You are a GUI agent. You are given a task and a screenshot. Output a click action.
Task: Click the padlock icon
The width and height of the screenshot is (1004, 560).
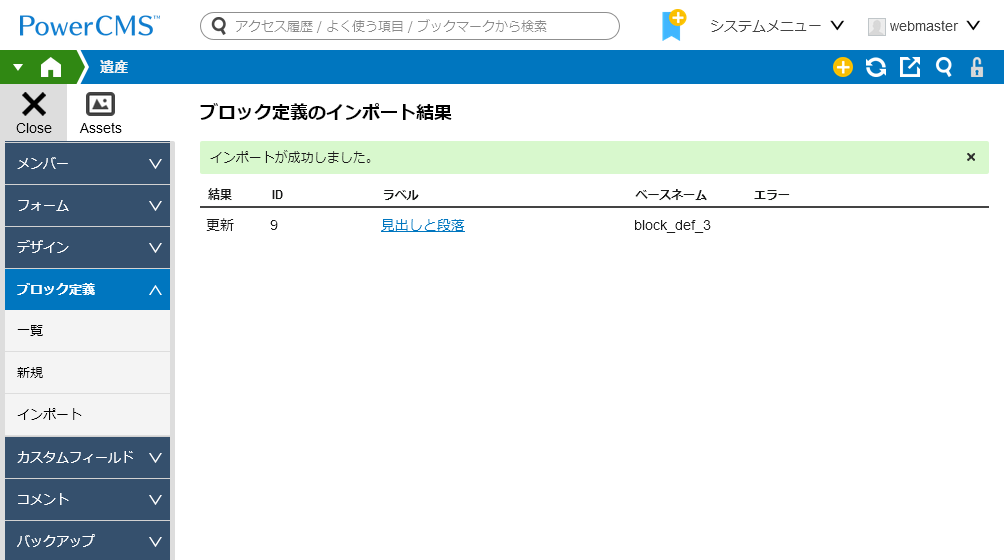976,67
